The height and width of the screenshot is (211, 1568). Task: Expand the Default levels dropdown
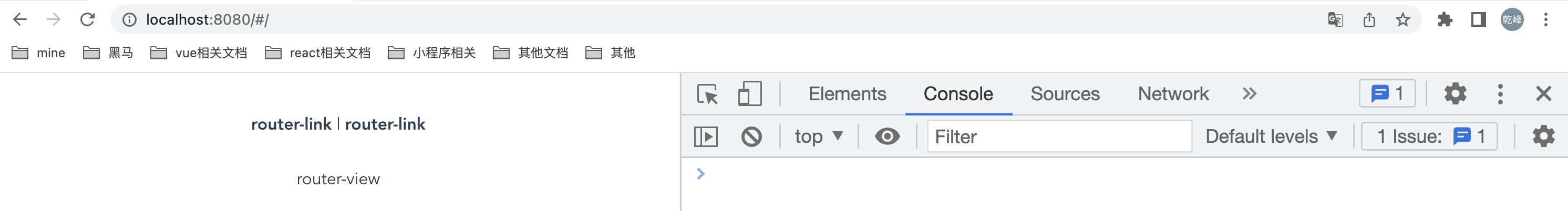pos(1271,136)
